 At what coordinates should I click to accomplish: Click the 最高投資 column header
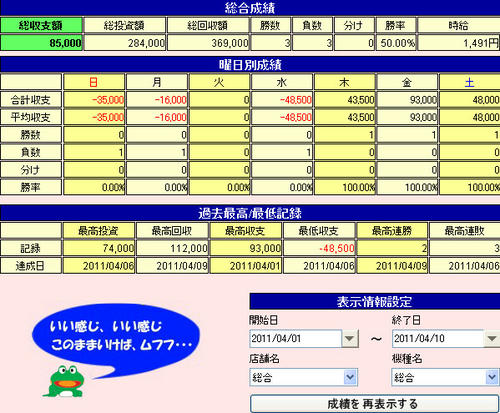click(x=99, y=231)
